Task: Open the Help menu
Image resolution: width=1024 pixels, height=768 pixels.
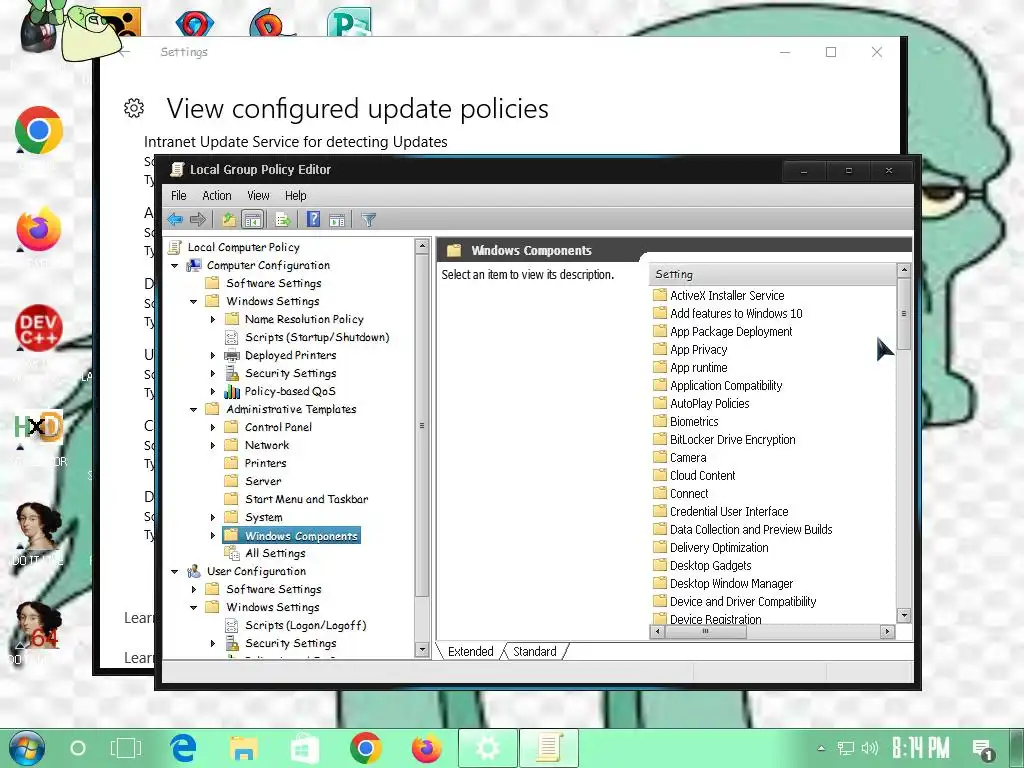Action: click(295, 195)
